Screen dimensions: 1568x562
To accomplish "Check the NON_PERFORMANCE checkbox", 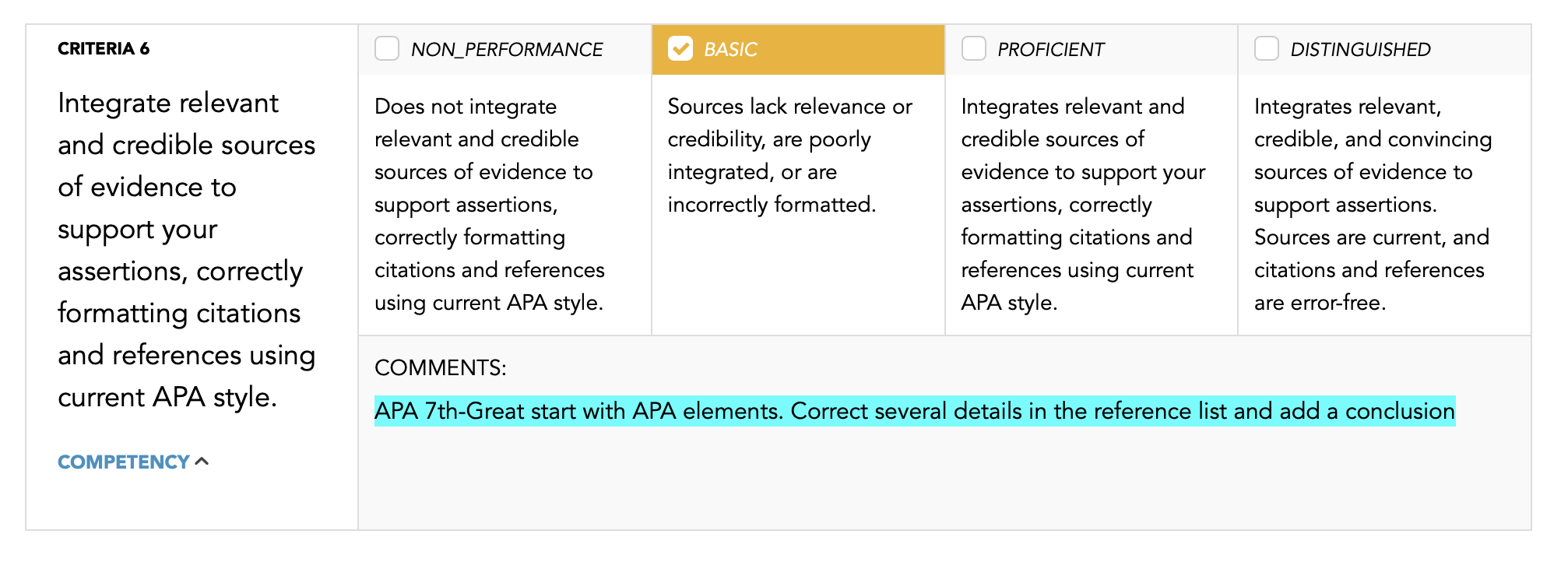I will tap(387, 48).
